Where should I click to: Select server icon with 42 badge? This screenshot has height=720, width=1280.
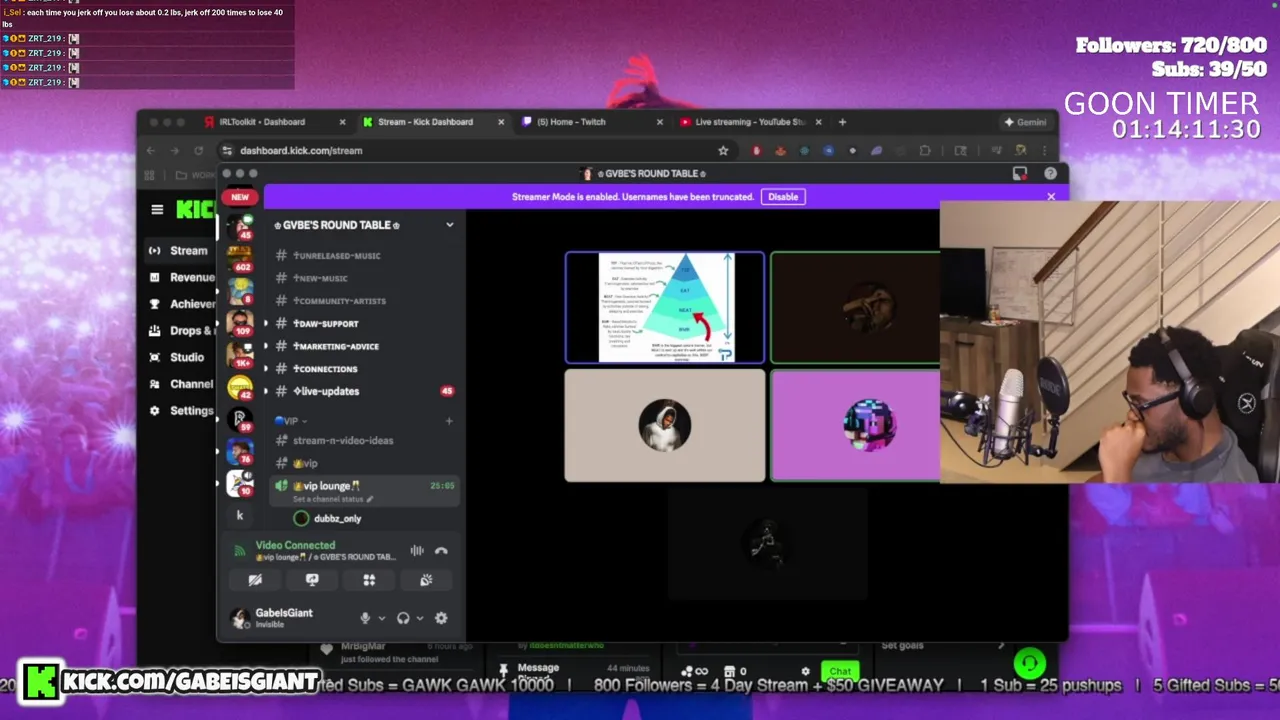(240, 387)
